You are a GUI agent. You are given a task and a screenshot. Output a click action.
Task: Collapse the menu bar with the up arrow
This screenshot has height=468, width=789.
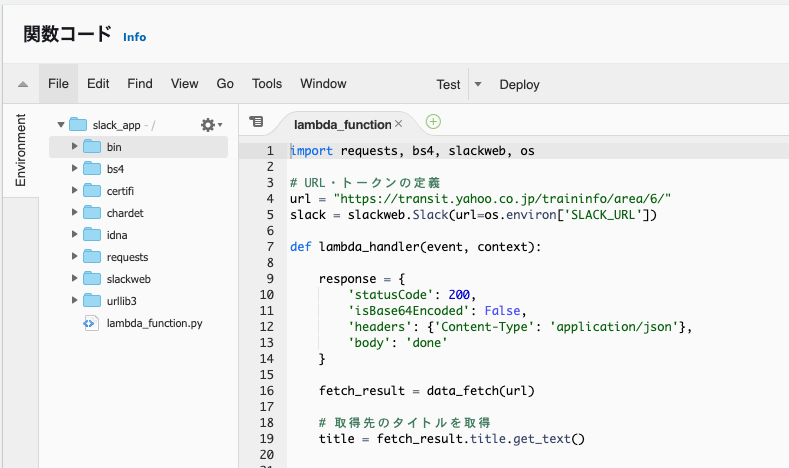click(23, 84)
